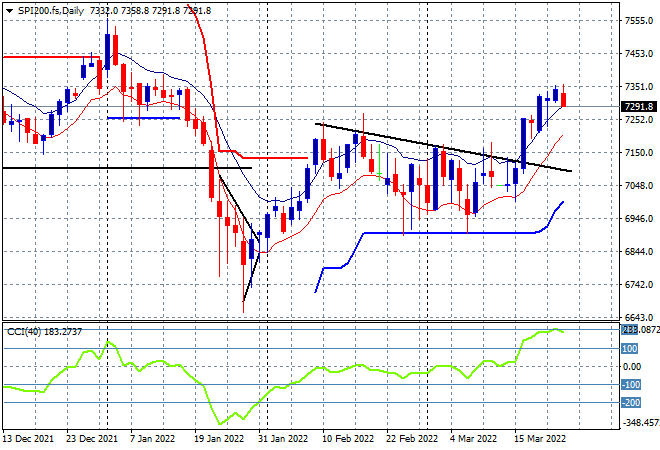The width and height of the screenshot is (660, 450).
Task: Select the current price label 7291.8
Action: pyautogui.click(x=638, y=107)
